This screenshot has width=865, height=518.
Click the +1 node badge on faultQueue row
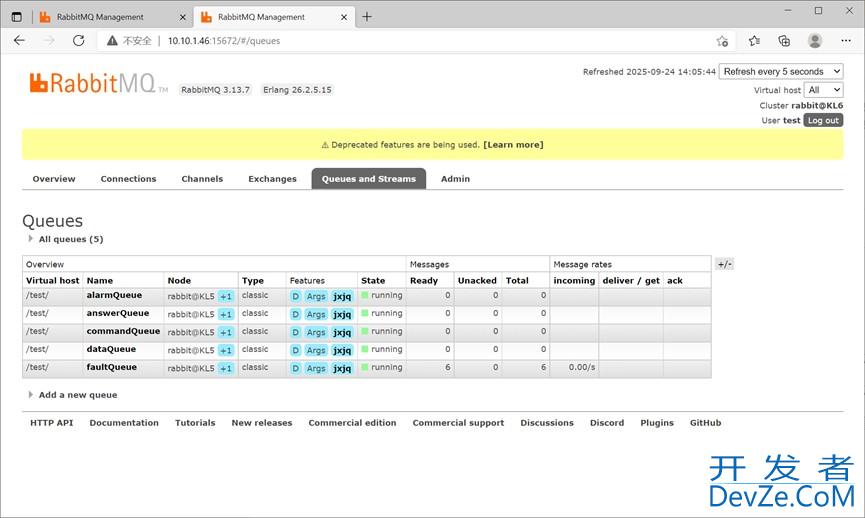pyautogui.click(x=226, y=368)
